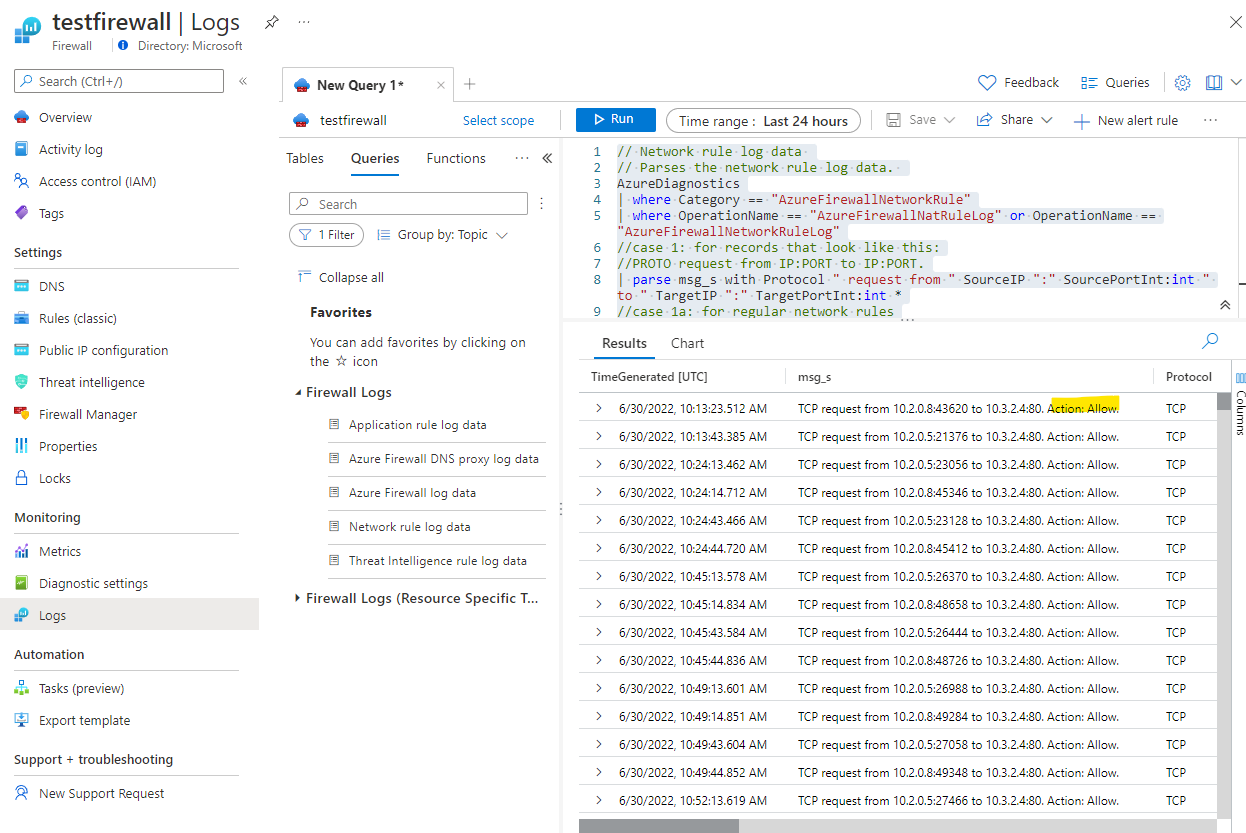This screenshot has height=833, width=1246.
Task: Run the query
Action: point(616,120)
